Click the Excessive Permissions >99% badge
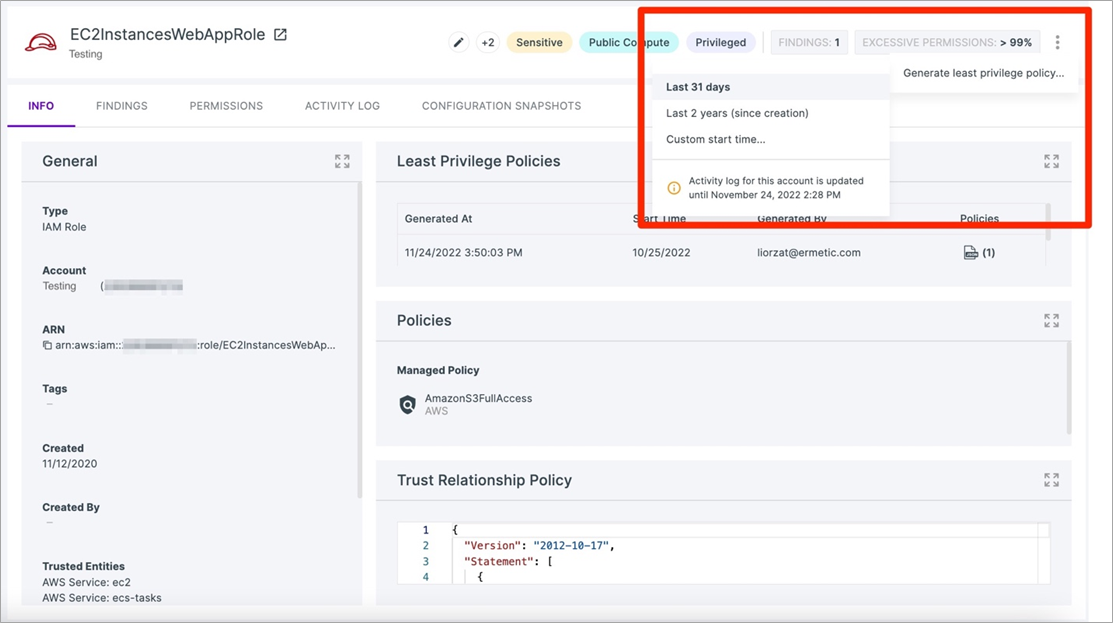 (x=947, y=42)
